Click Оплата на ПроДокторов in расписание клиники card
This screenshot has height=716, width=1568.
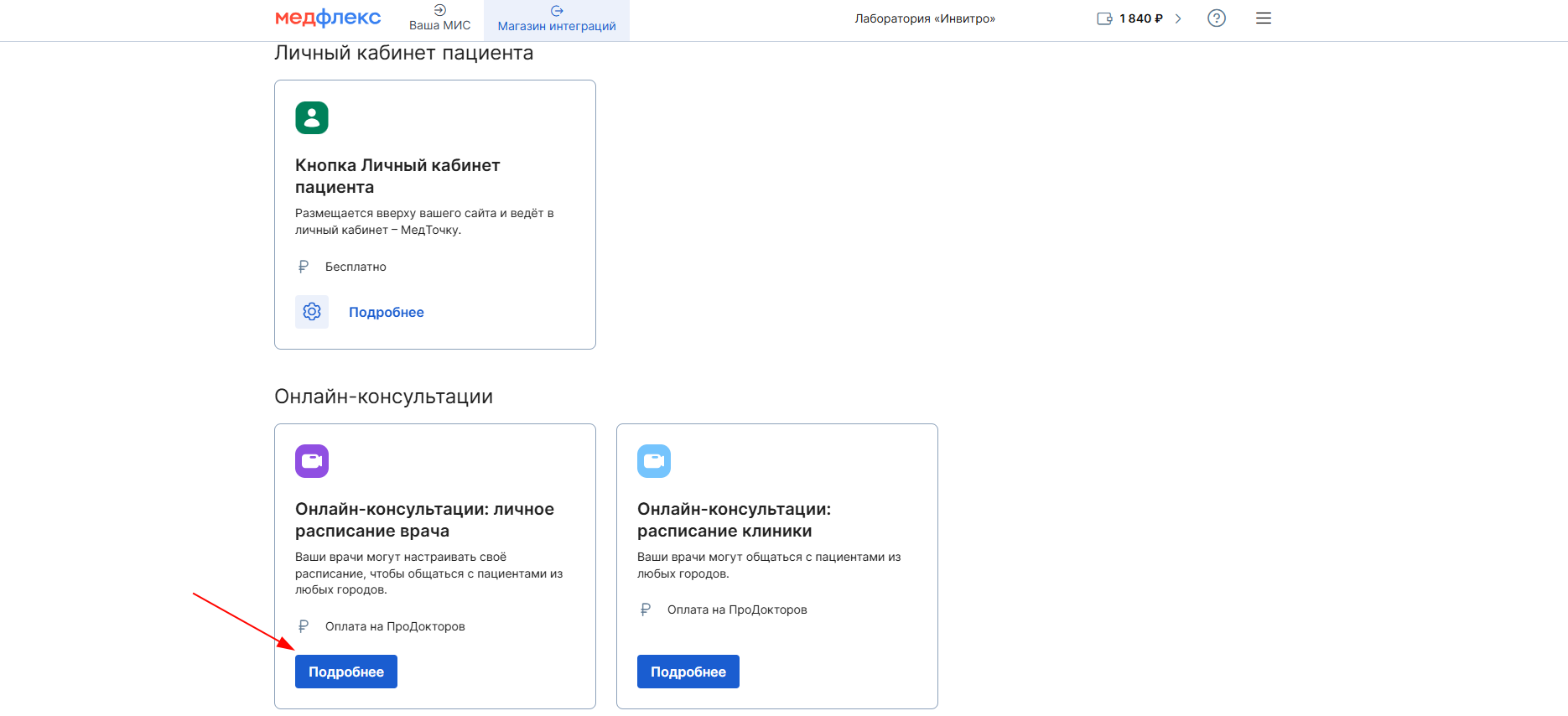[737, 610]
